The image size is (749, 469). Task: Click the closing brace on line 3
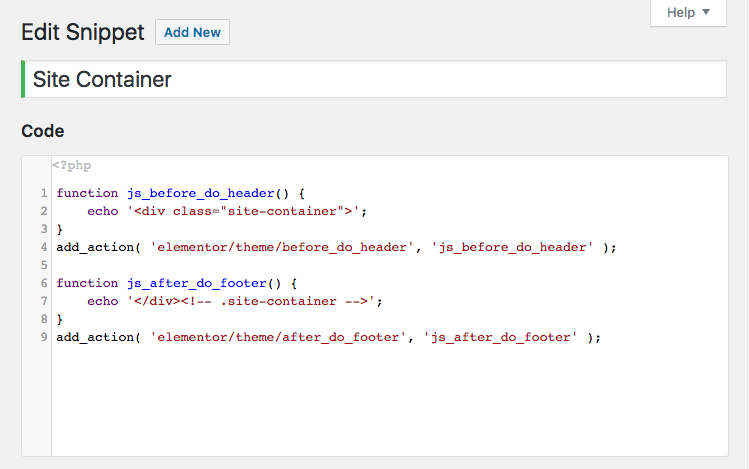(x=60, y=229)
